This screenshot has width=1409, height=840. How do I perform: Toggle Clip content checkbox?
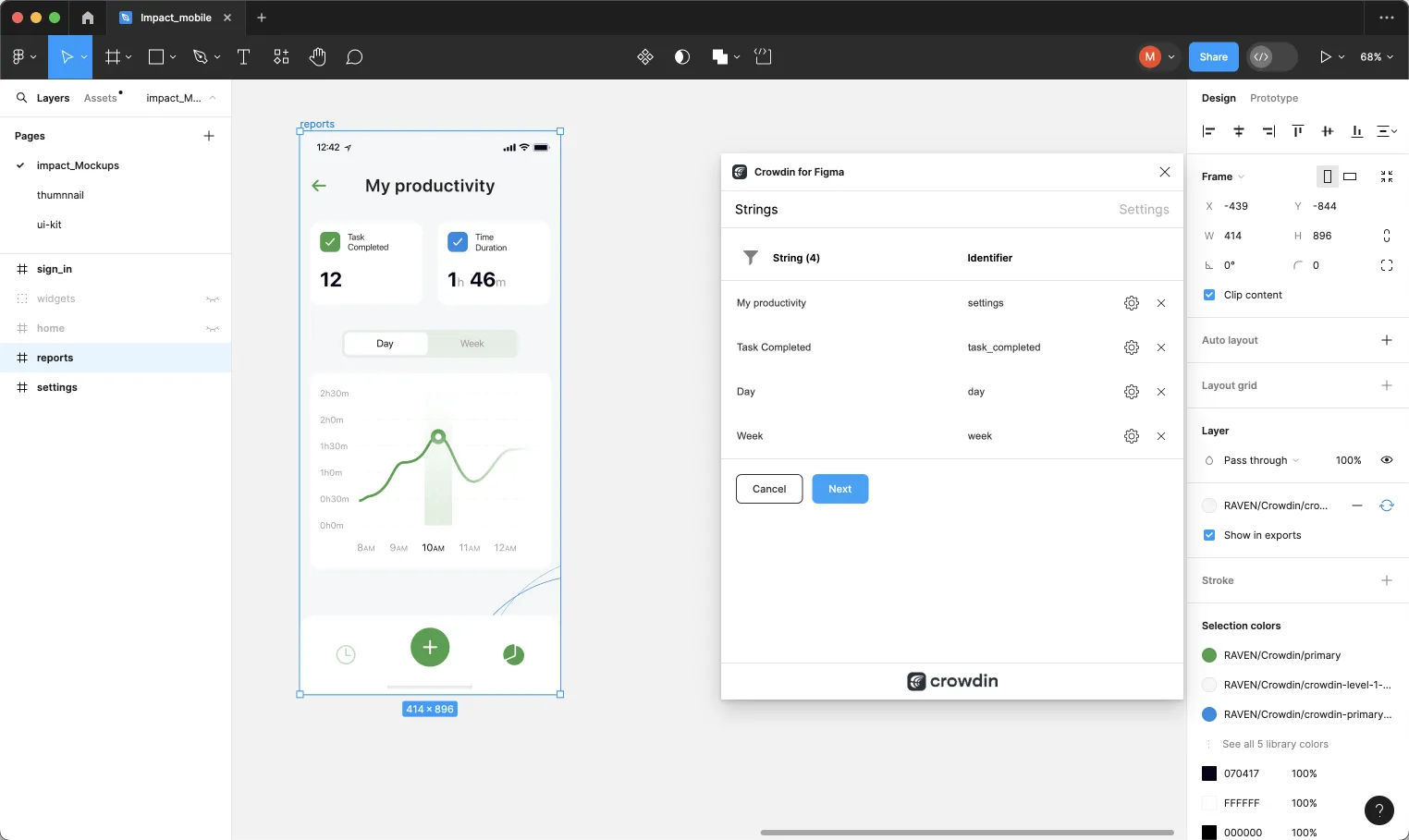tap(1209, 295)
